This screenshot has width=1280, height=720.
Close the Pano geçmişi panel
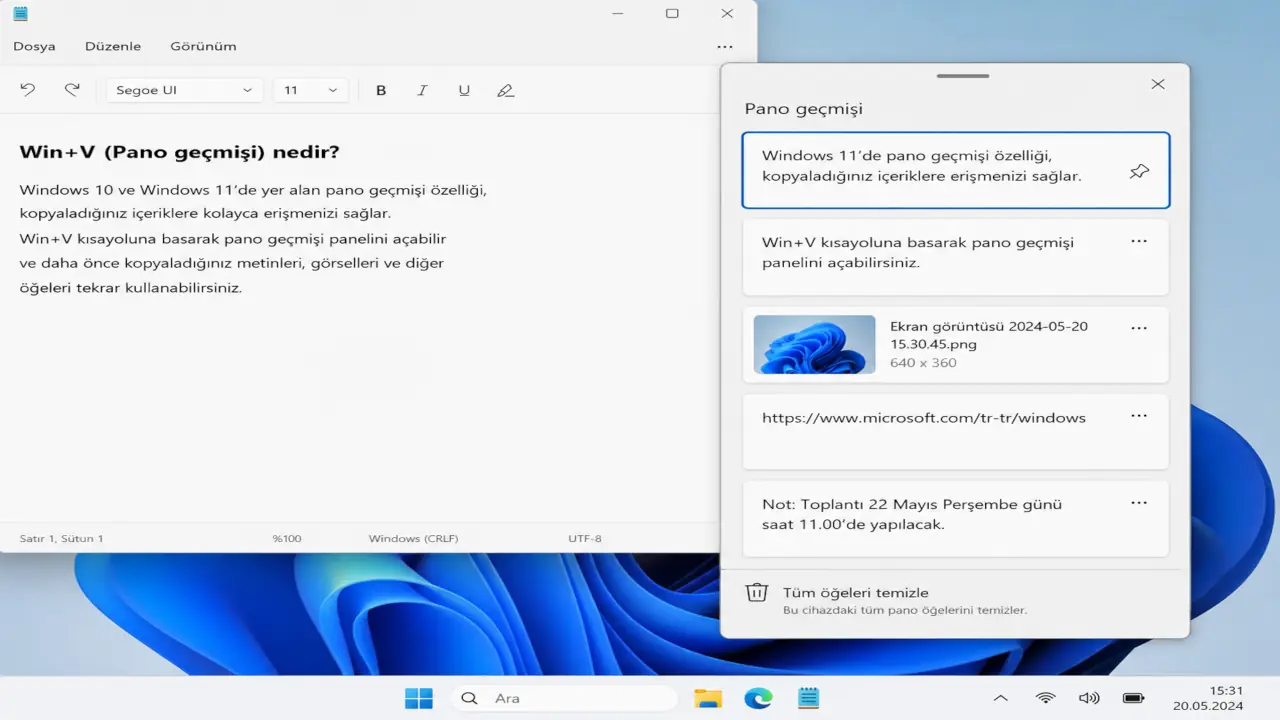point(1158,84)
